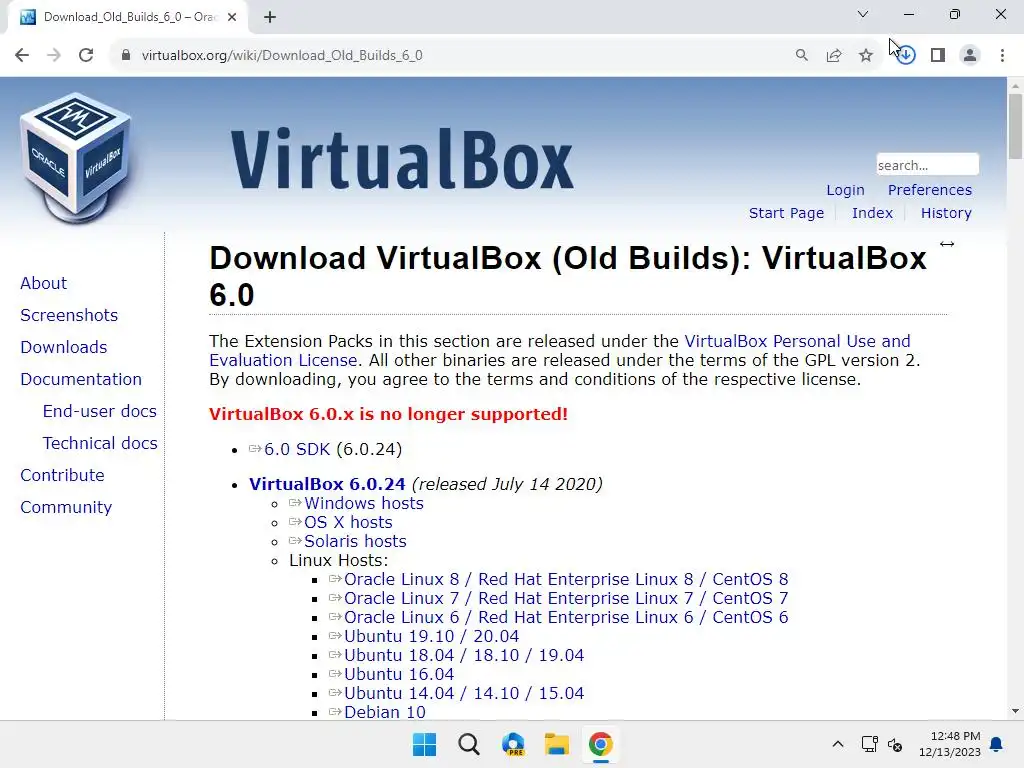
Task: Open the tab search chevron
Action: (863, 14)
